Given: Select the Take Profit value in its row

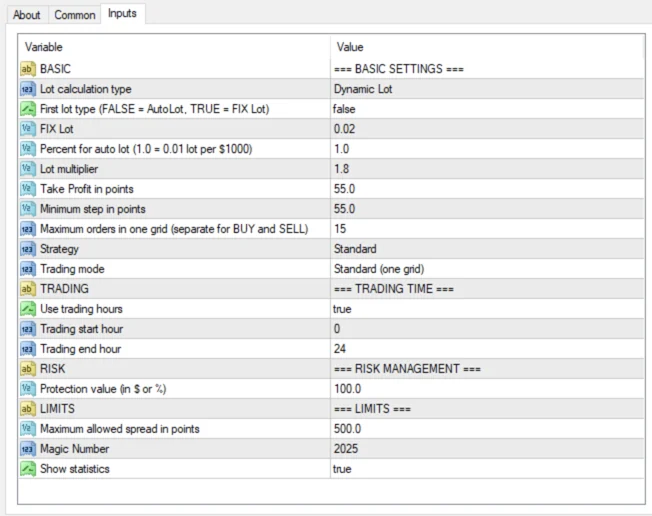Looking at the screenshot, I should [x=487, y=189].
